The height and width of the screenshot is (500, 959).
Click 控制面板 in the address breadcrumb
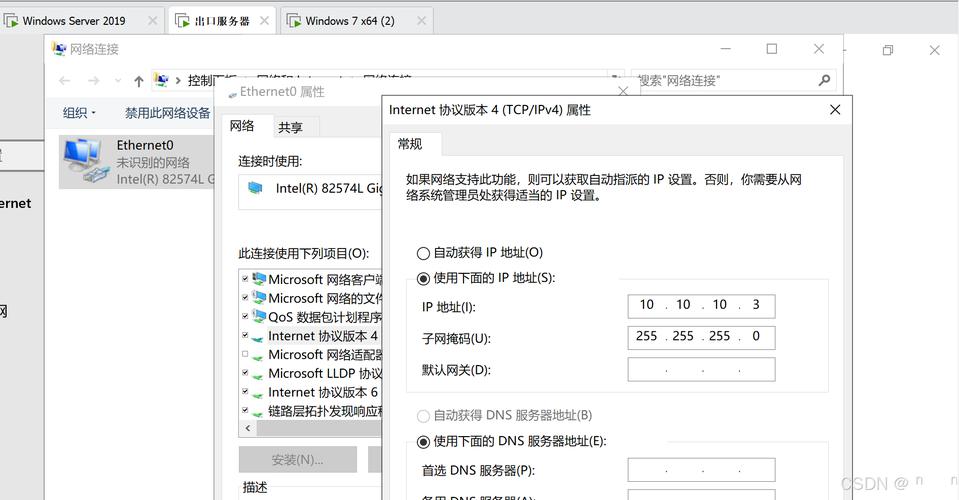(x=212, y=81)
